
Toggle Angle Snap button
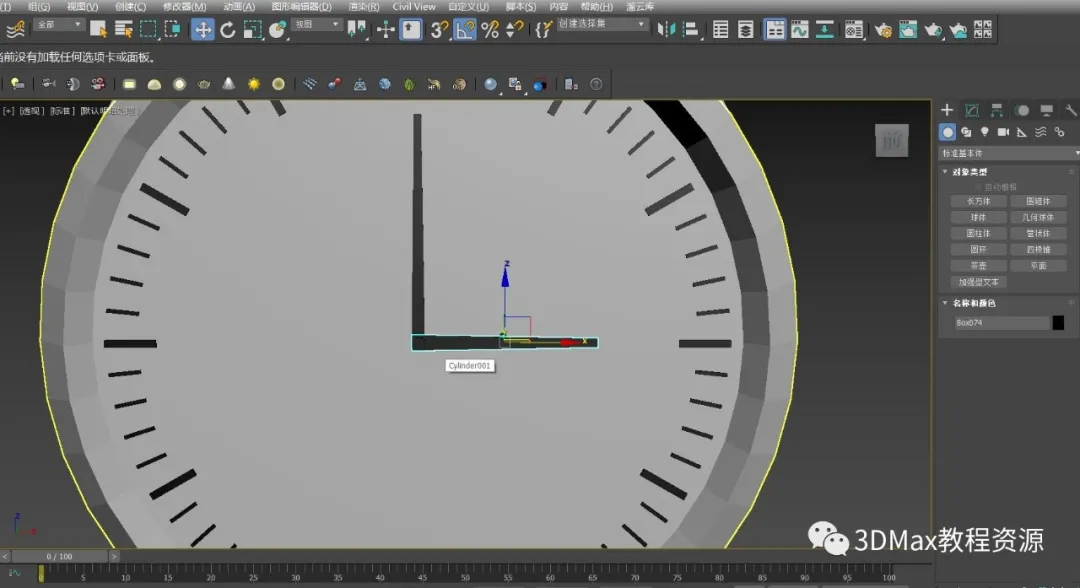[464, 30]
